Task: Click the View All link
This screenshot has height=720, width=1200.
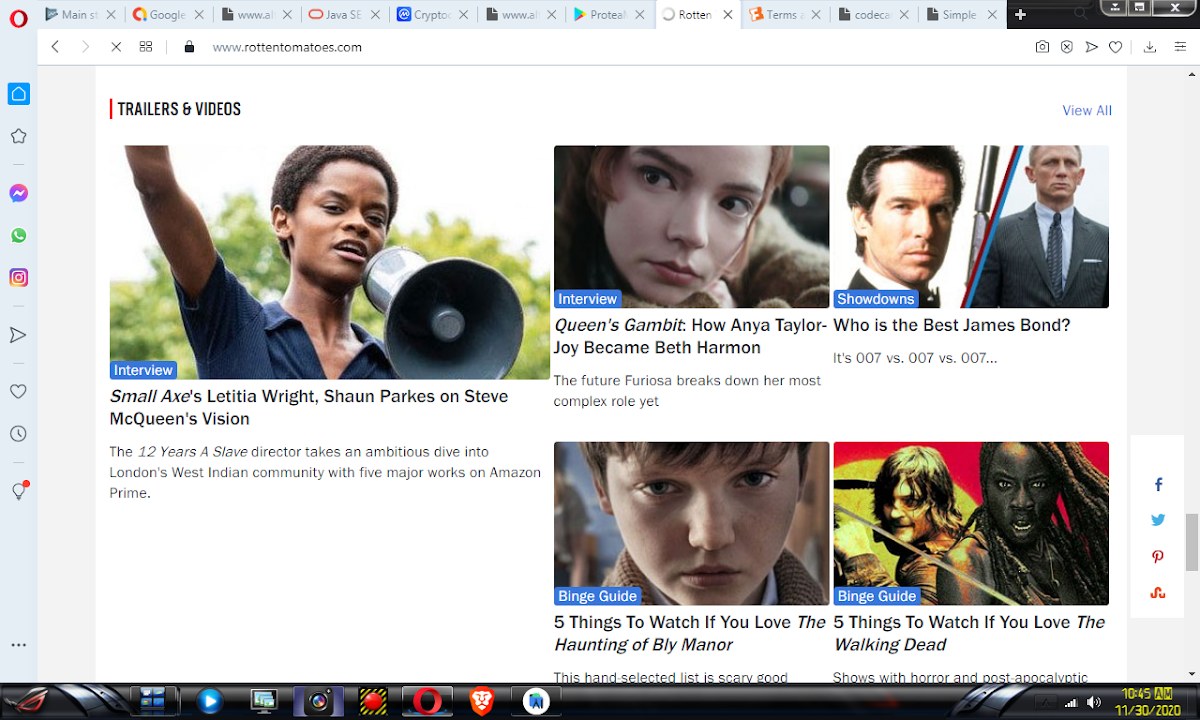Action: click(1086, 111)
